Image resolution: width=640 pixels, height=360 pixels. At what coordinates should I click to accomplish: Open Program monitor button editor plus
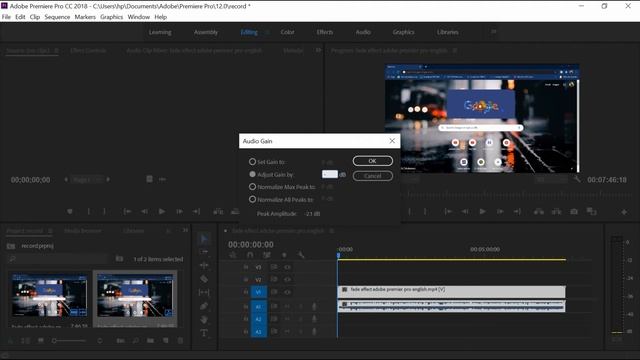624,212
